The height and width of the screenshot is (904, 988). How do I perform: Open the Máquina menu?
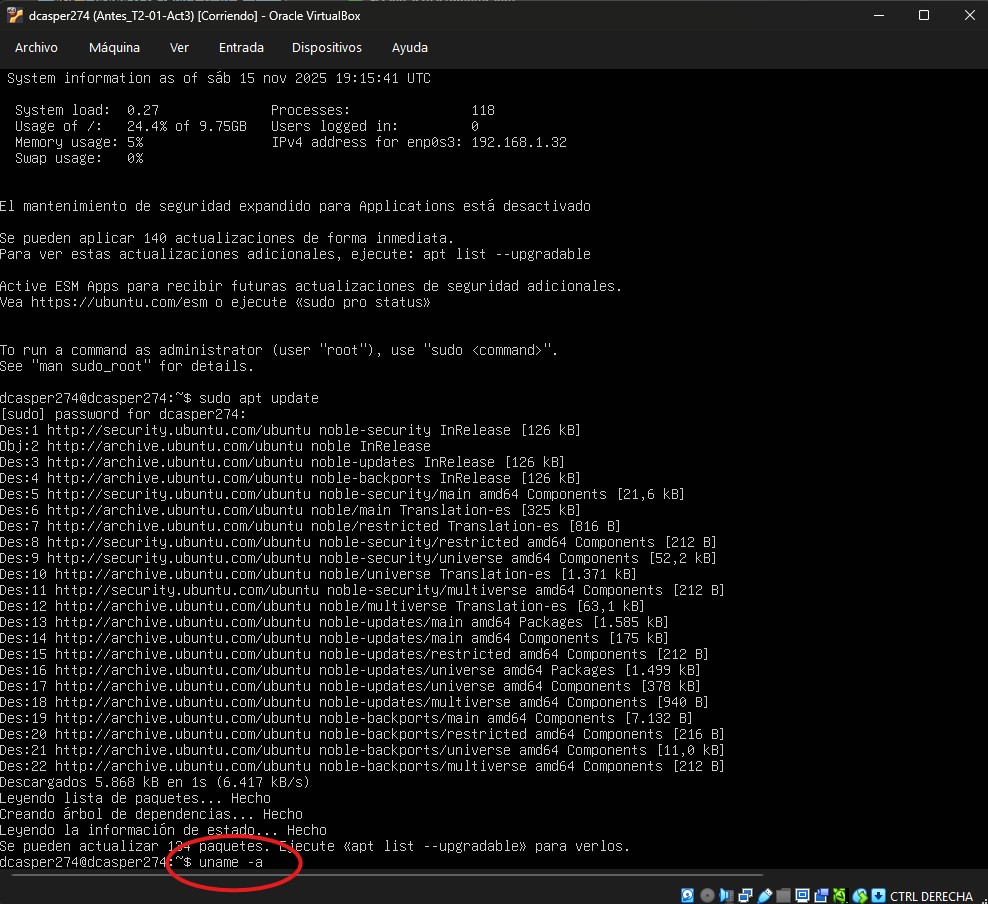[114, 48]
